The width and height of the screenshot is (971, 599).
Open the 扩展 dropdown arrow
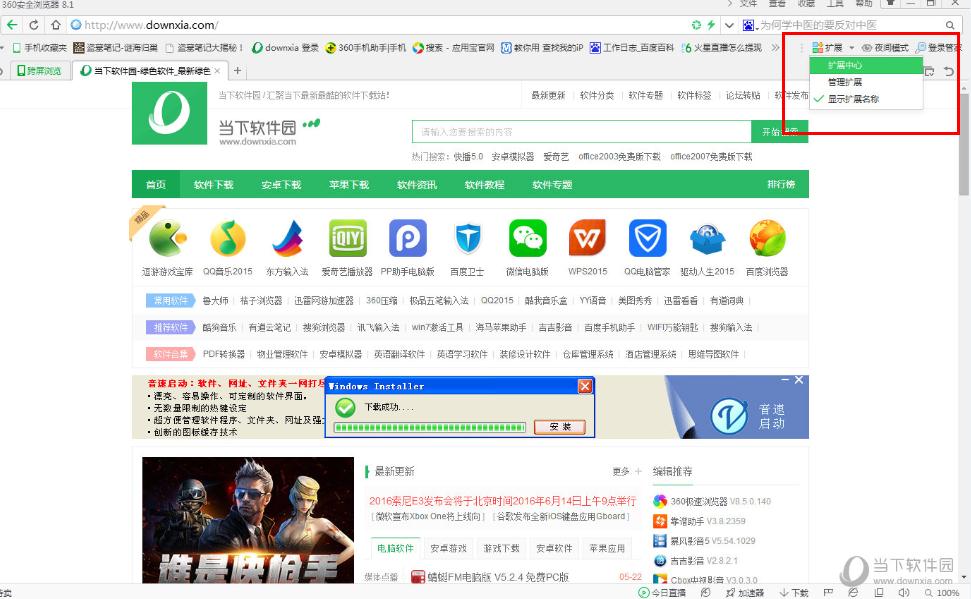[x=852, y=47]
